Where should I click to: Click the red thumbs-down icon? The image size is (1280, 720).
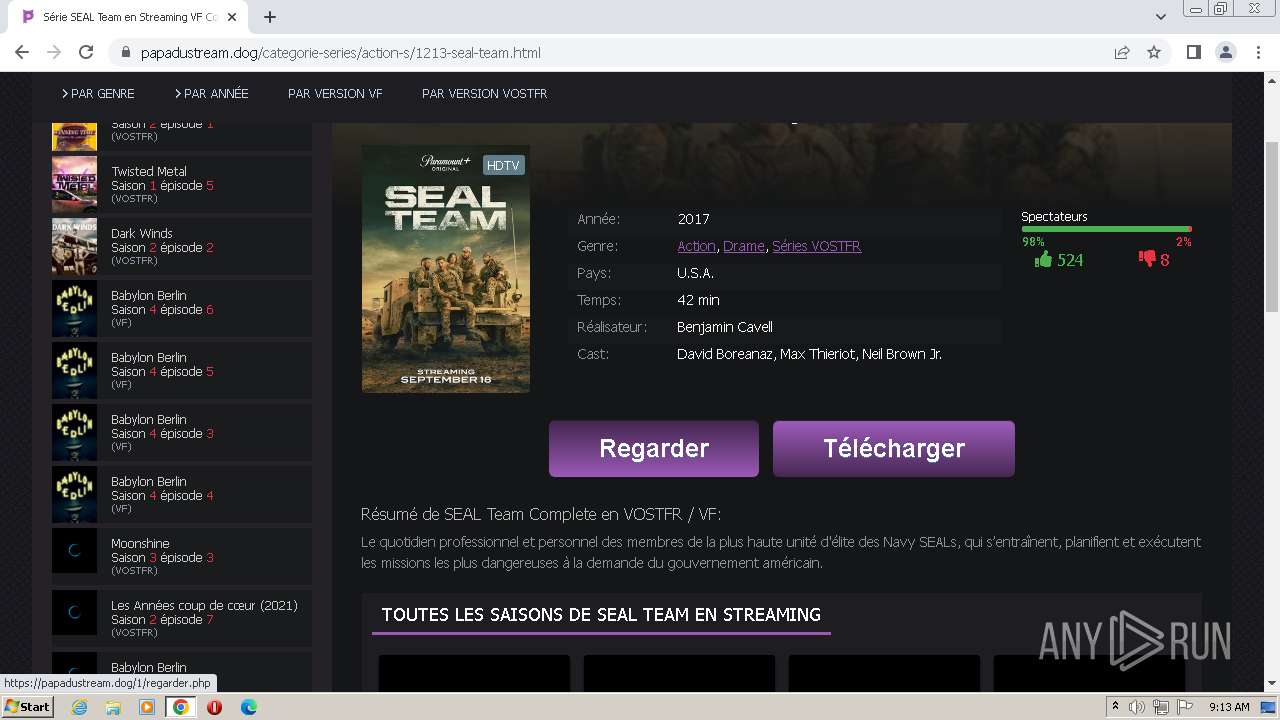(1147, 259)
